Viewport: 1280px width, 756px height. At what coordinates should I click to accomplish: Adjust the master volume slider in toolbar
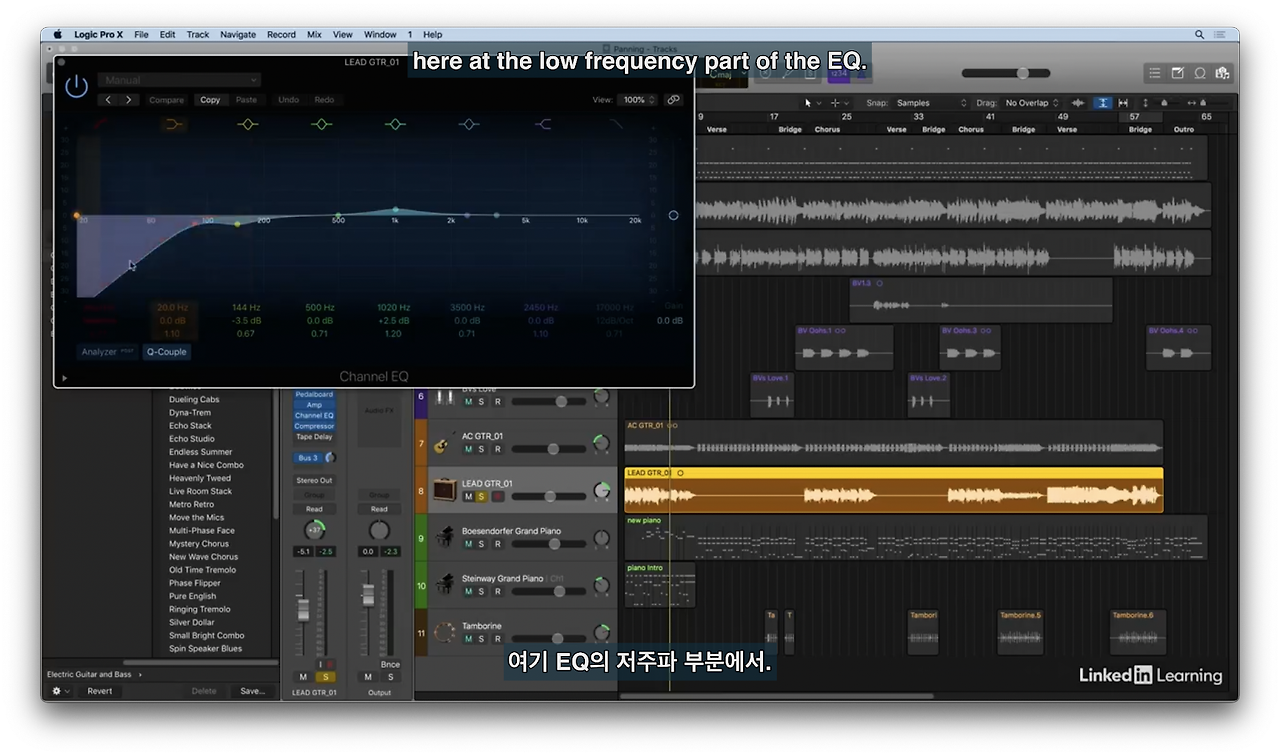pyautogui.click(x=1006, y=73)
